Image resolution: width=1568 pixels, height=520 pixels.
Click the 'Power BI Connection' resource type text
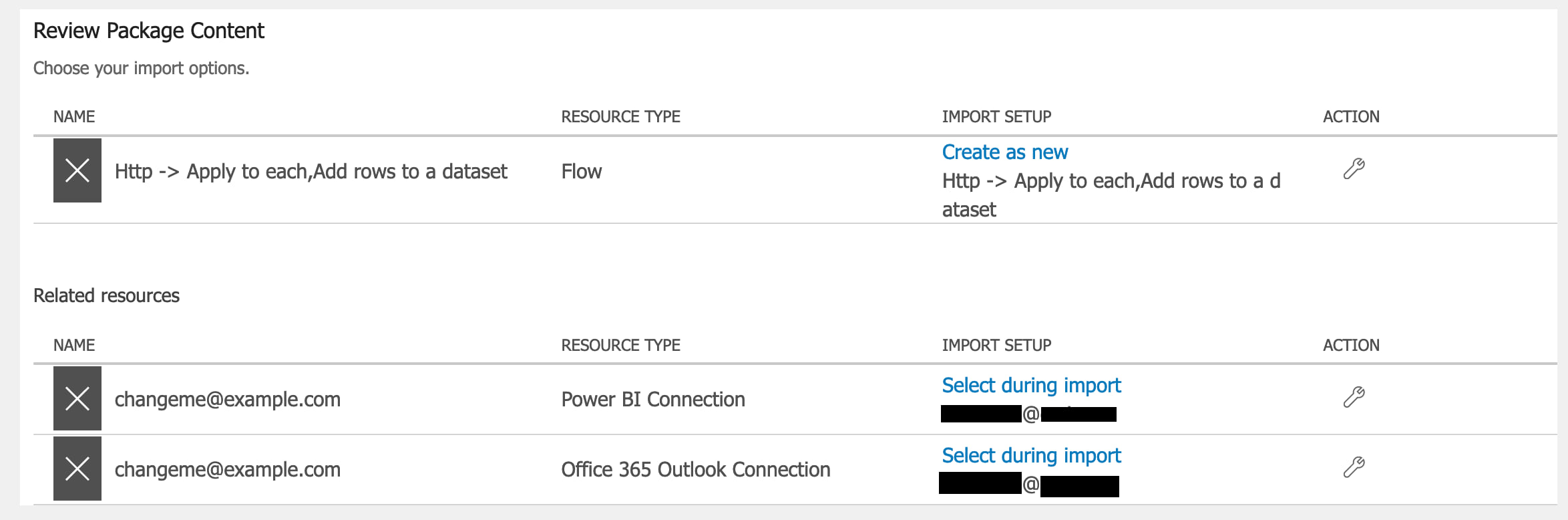652,400
